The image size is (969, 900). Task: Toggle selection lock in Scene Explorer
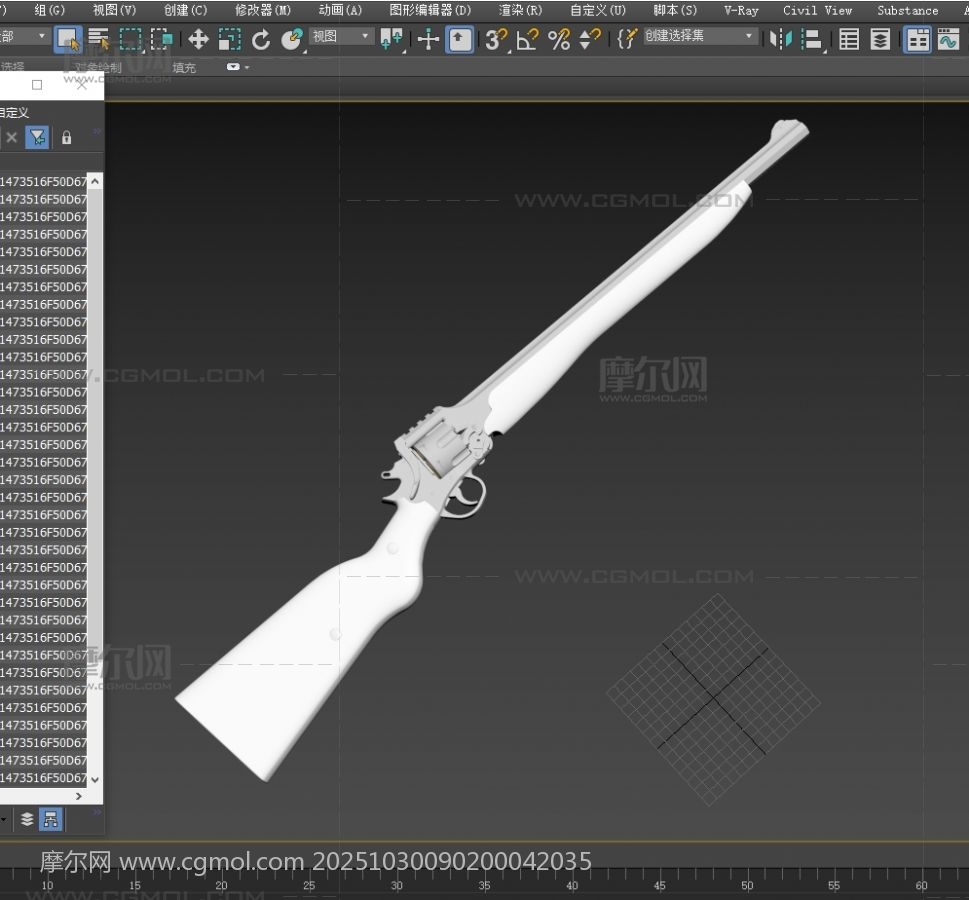click(x=66, y=137)
